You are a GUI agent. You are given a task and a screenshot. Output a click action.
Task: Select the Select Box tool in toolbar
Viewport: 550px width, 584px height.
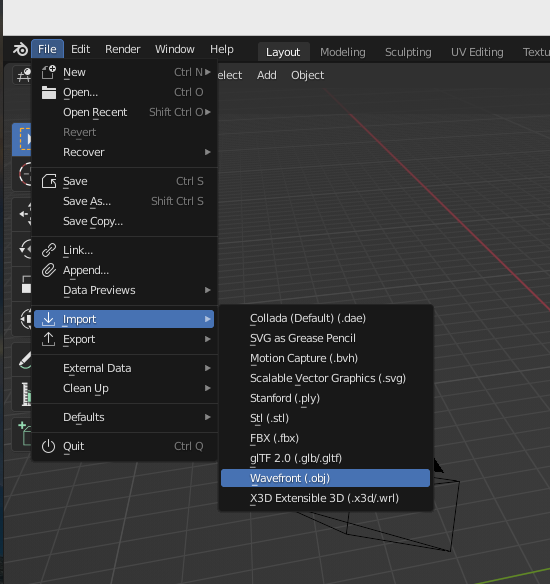[x=22, y=139]
